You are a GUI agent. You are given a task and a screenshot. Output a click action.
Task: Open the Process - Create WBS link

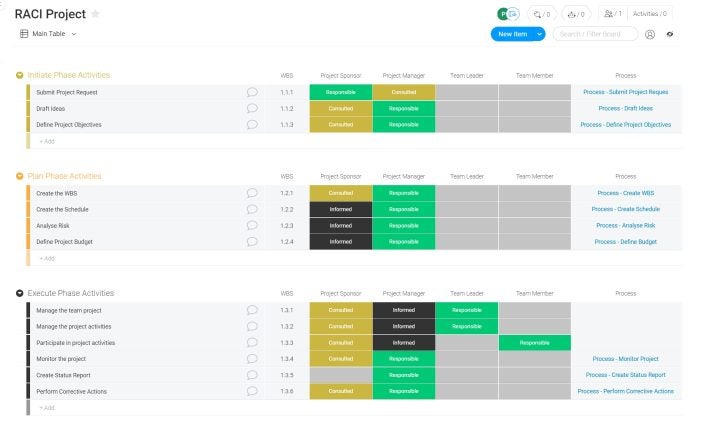(625, 193)
